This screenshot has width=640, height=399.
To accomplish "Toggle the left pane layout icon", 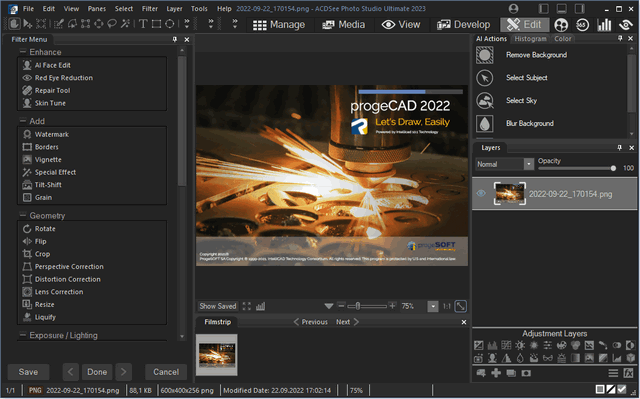I will [544, 9].
